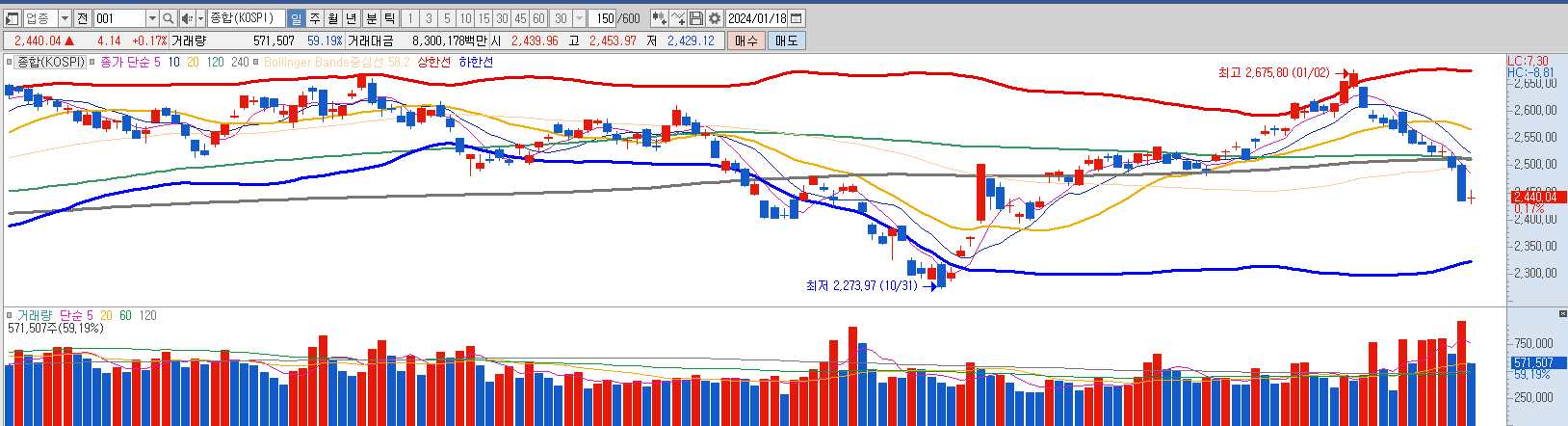Select the 일 (daily) period toggle

click(x=296, y=18)
